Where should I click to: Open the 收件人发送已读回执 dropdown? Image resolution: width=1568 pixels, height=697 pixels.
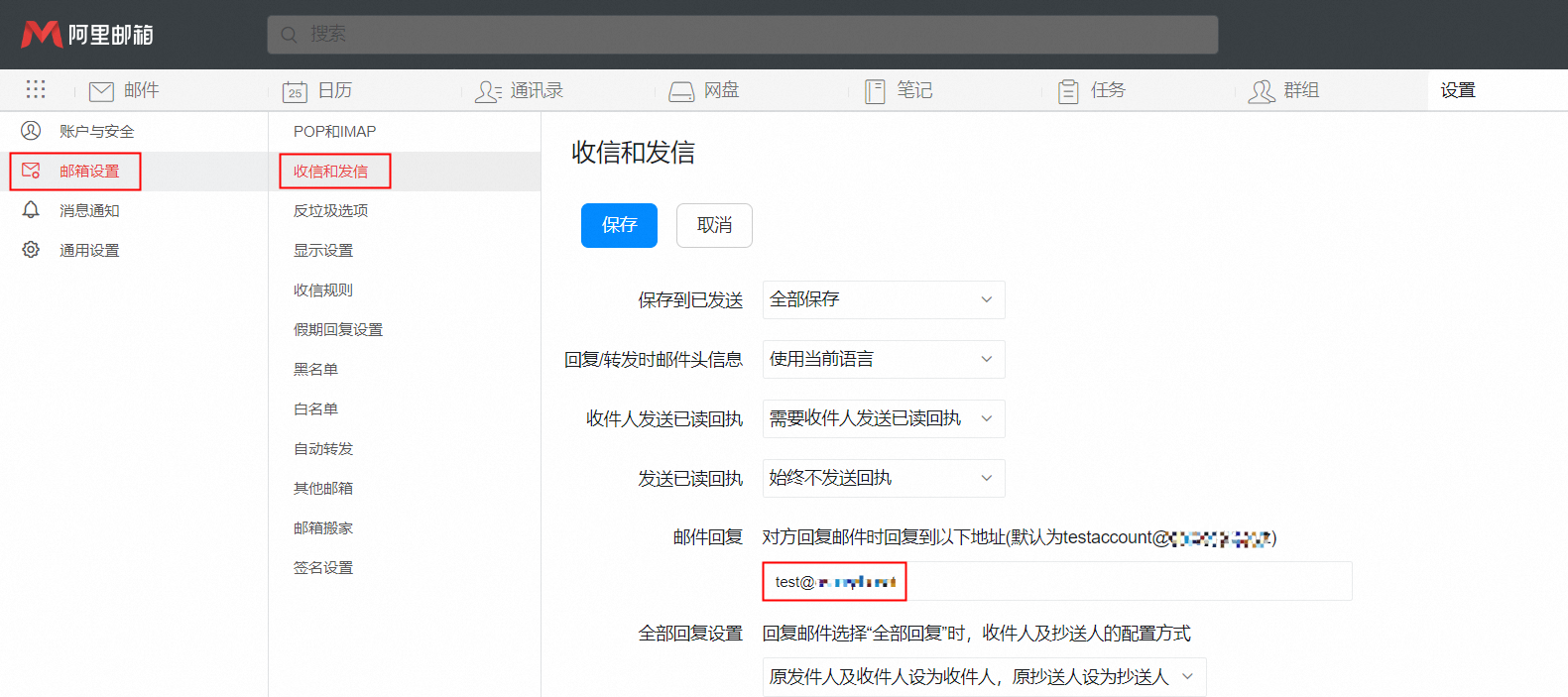tap(883, 418)
